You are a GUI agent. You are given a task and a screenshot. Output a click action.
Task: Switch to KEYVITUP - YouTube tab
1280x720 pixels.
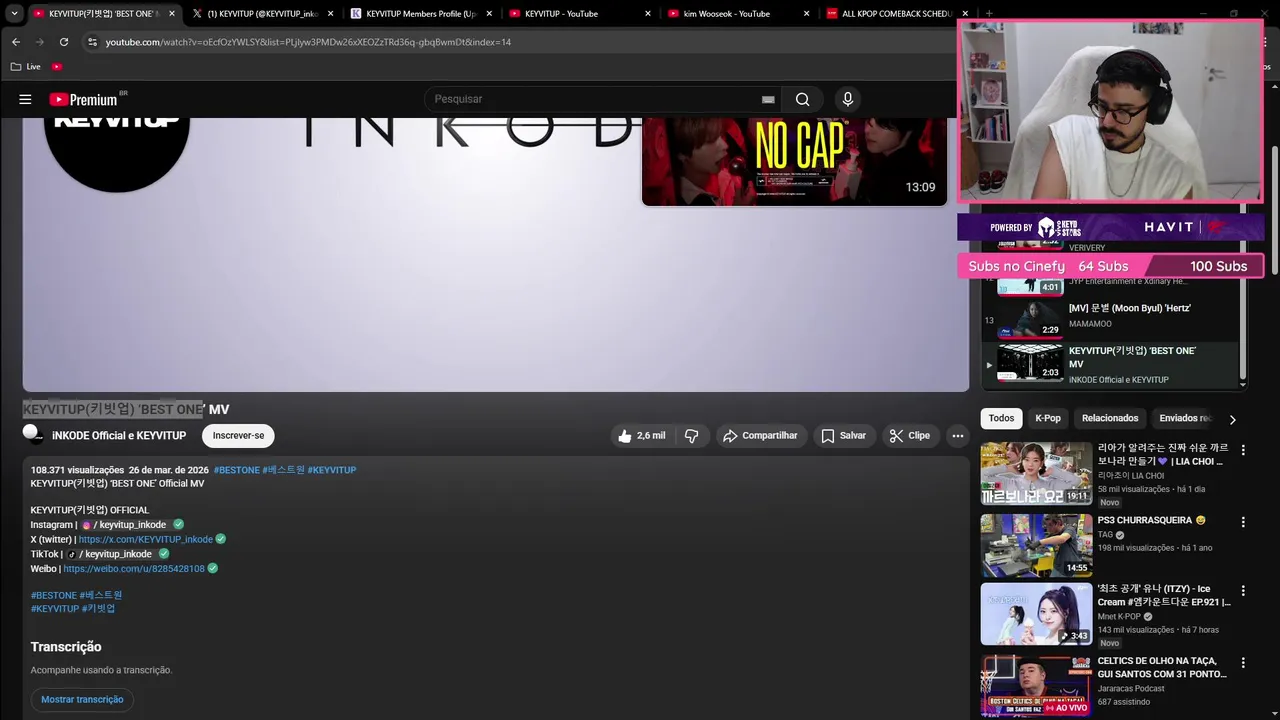tap(579, 14)
